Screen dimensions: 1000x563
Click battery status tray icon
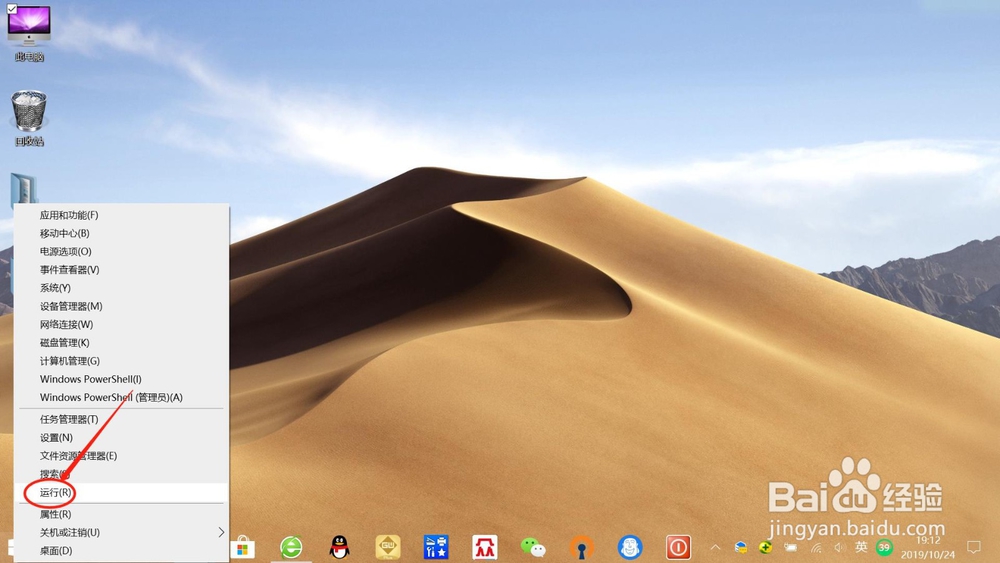tap(791, 547)
